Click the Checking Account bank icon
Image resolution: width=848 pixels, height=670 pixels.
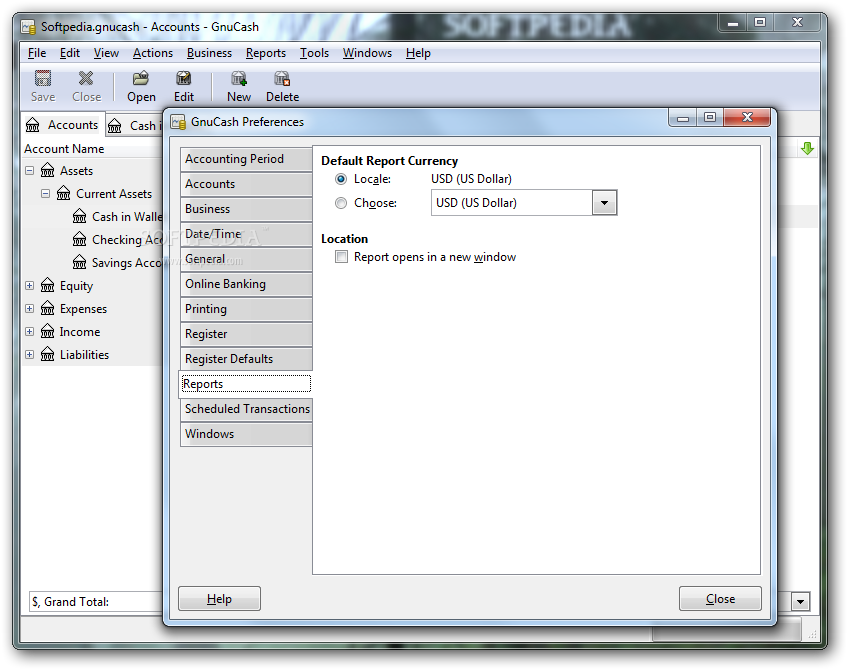[80, 239]
